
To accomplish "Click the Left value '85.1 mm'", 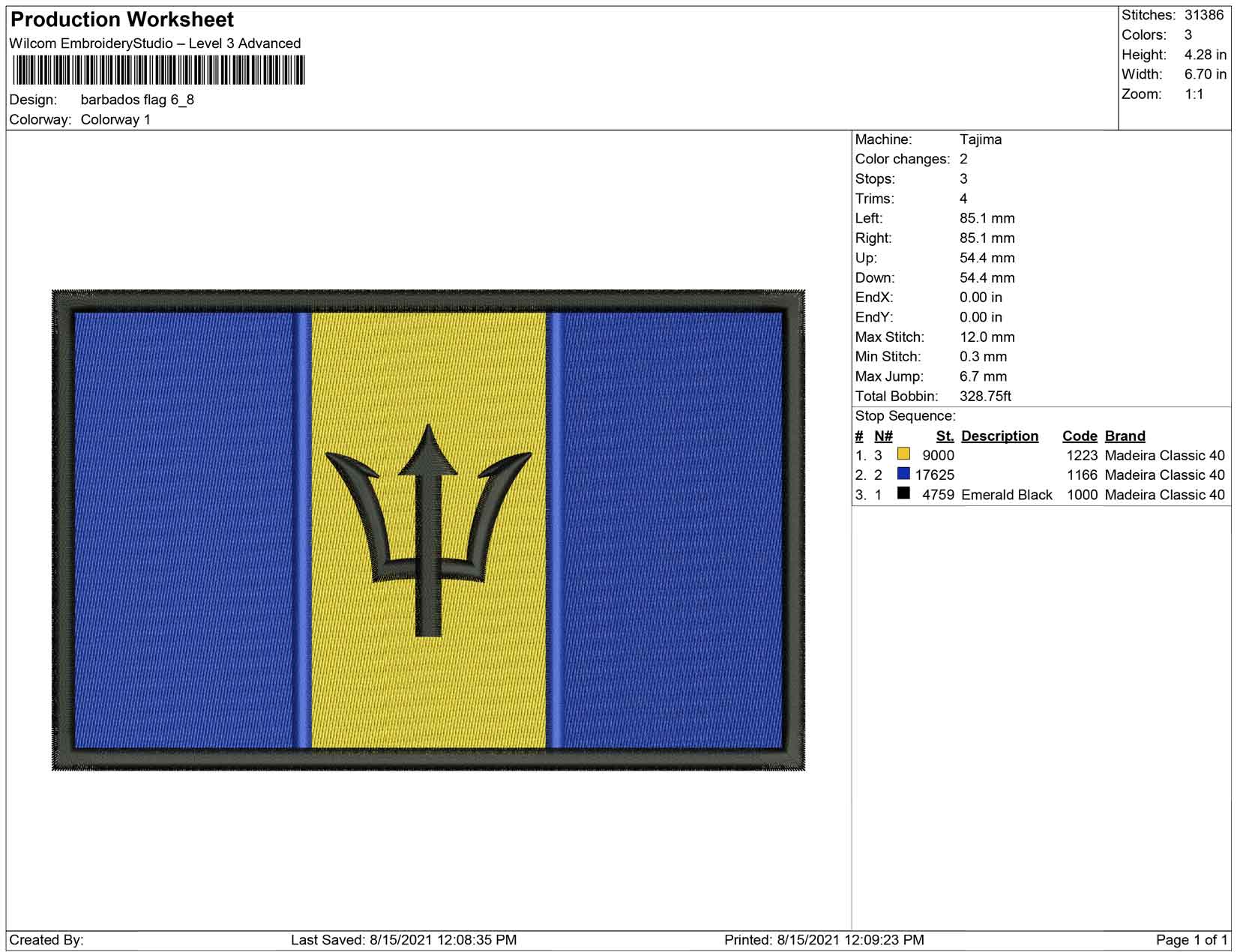I will click(987, 219).
